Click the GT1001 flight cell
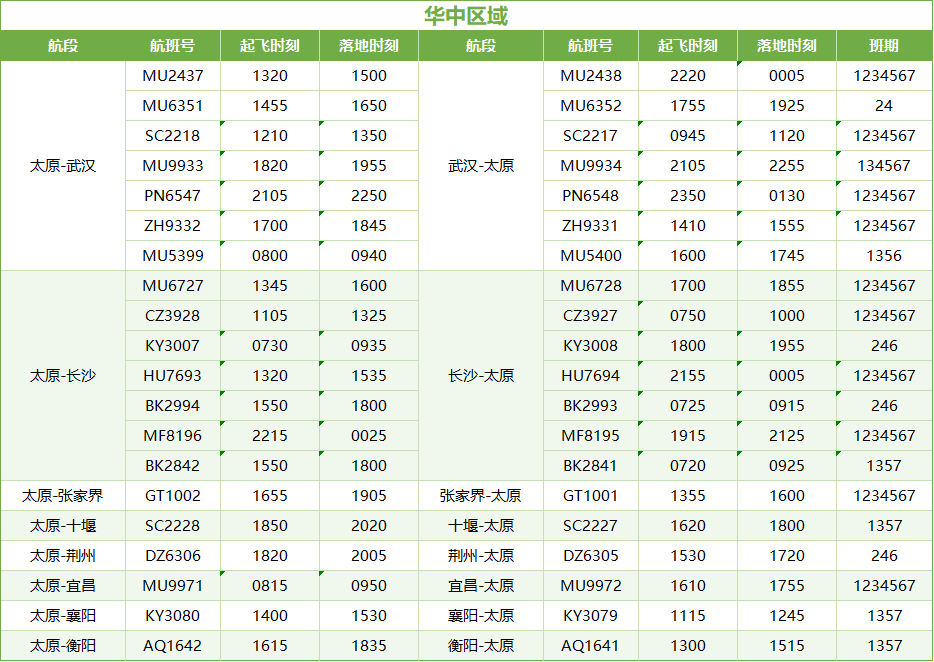Viewport: 934px width, 662px height. pyautogui.click(x=590, y=496)
